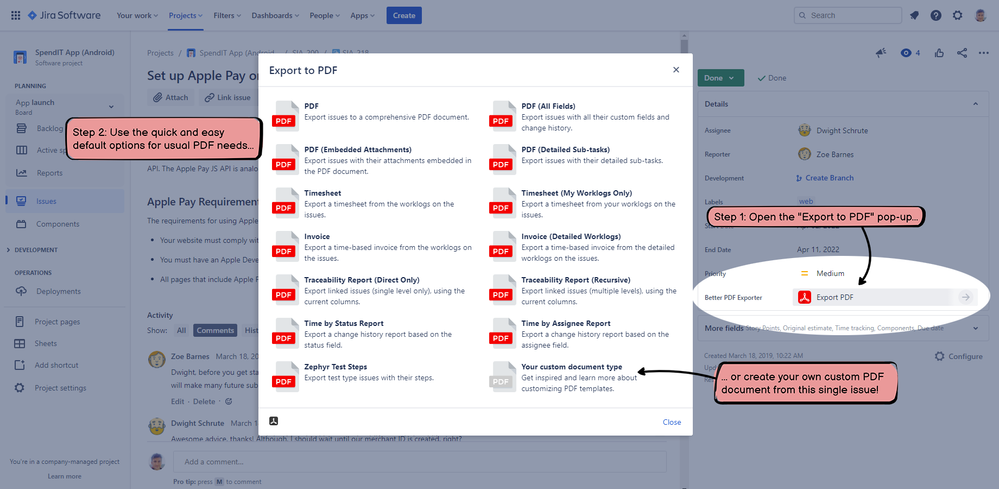Open Jira settings gear icon
The height and width of the screenshot is (489, 999).
(958, 15)
